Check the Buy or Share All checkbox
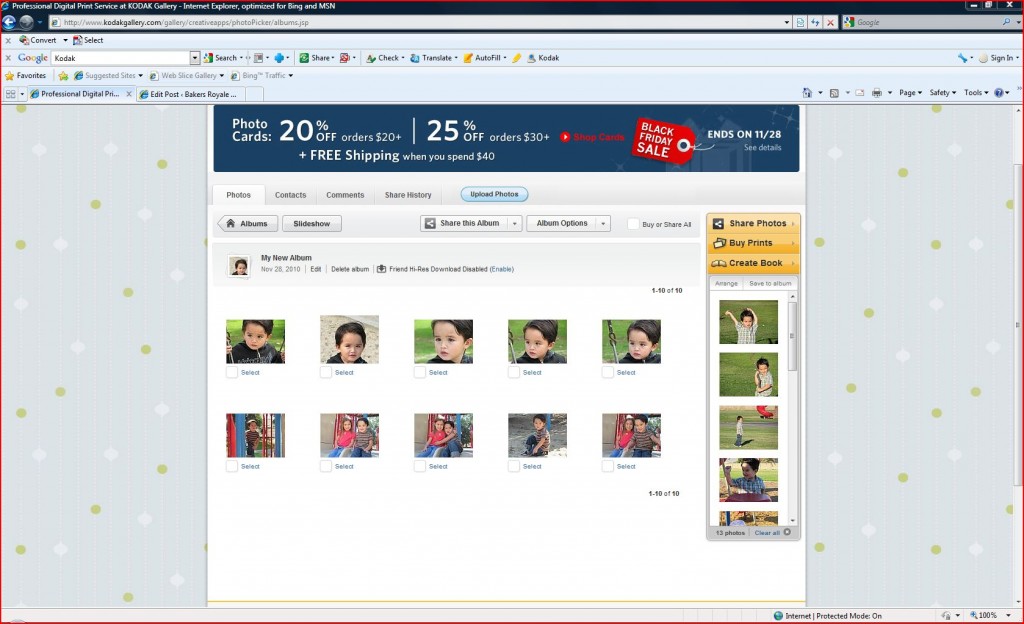 (633, 224)
